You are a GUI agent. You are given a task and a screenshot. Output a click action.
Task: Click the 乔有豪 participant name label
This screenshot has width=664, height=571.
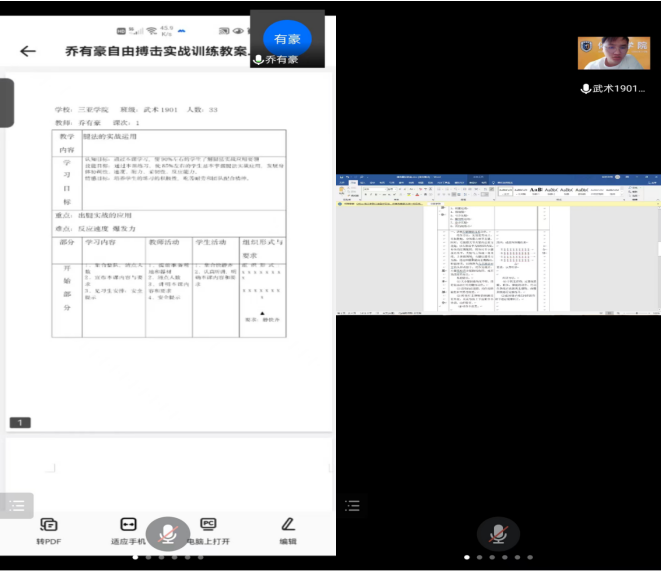coord(282,60)
